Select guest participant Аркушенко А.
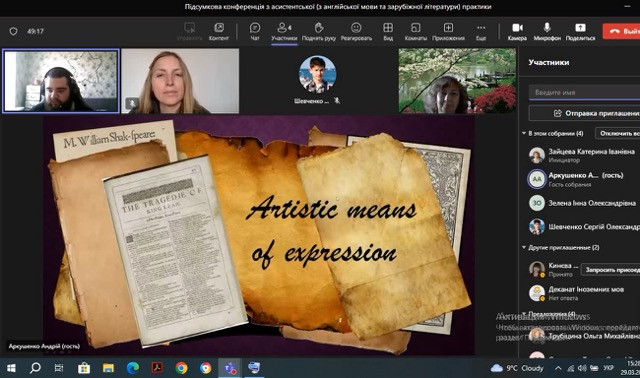The width and height of the screenshot is (640, 378). pos(584,179)
